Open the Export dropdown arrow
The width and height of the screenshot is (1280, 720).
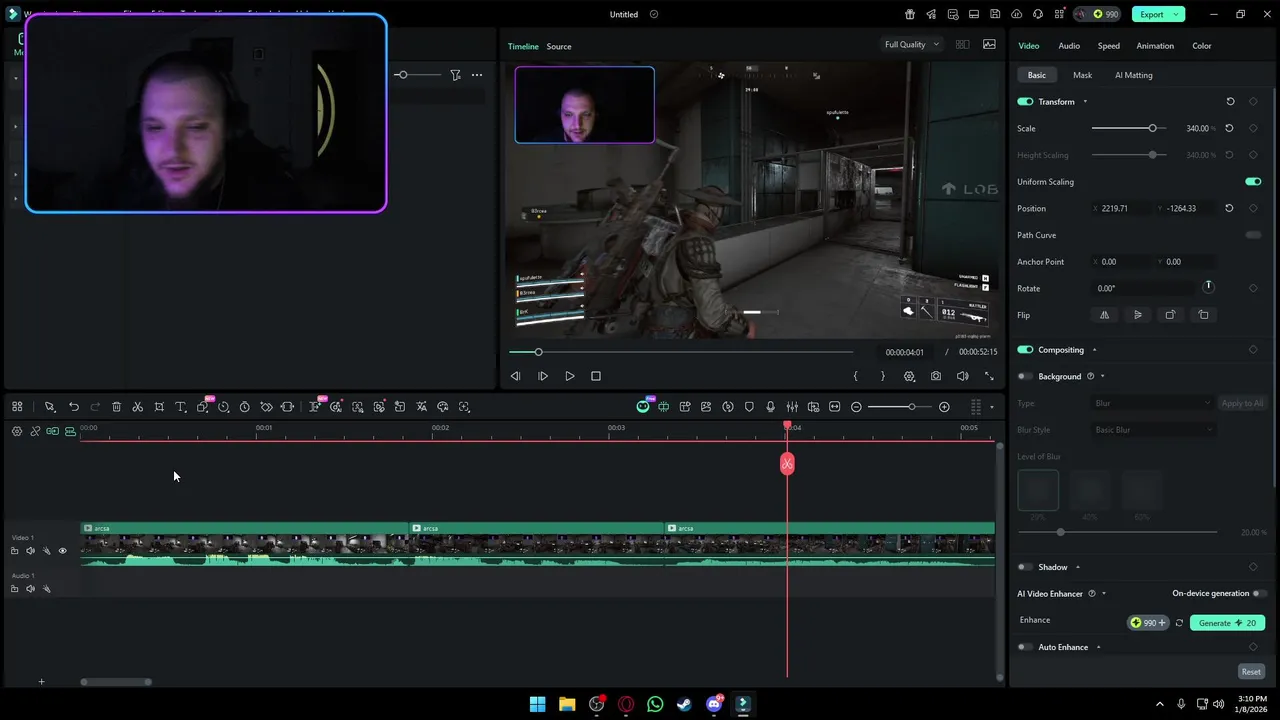1177,14
